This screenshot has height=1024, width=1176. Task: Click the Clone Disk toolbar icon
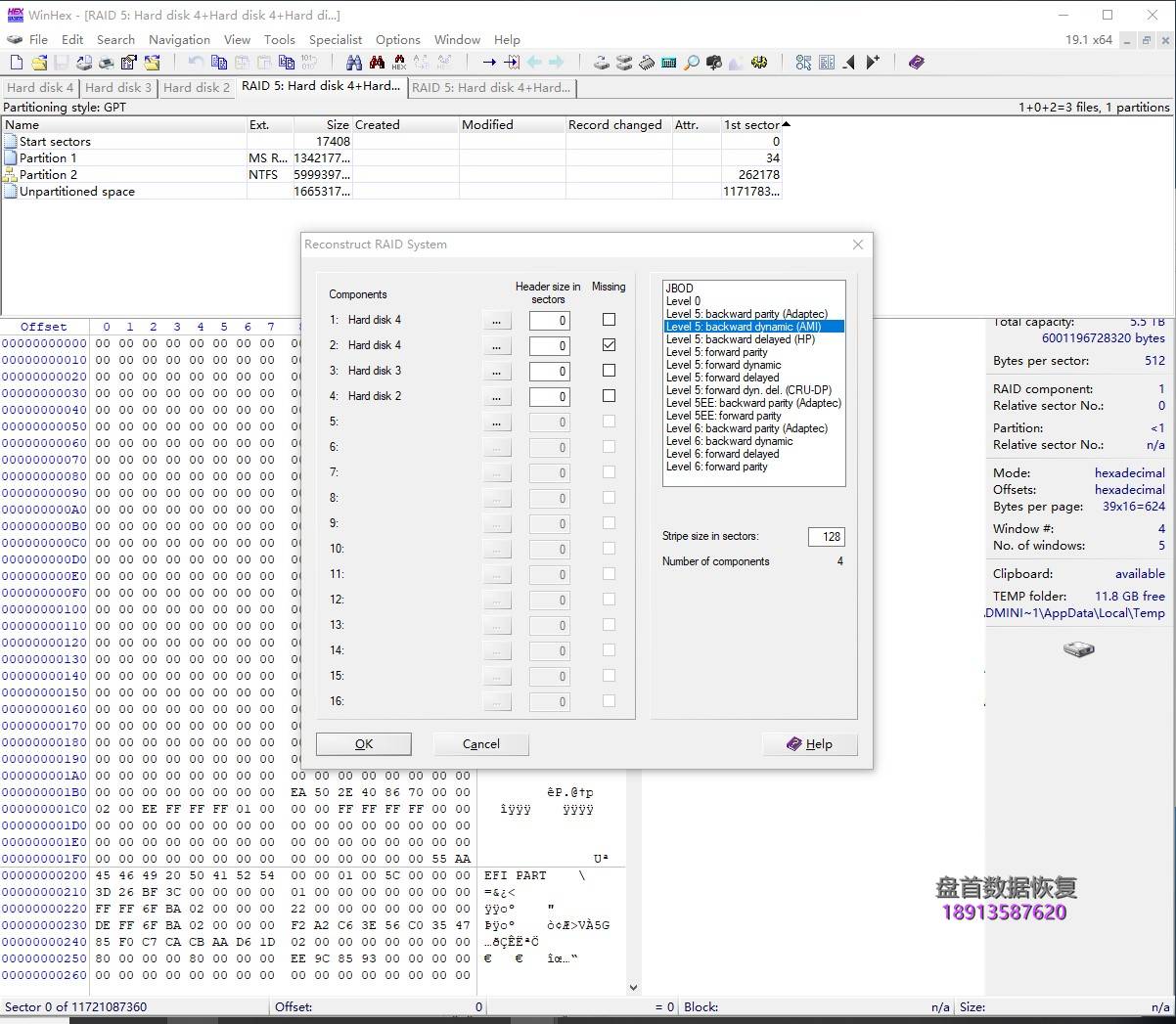pos(623,62)
